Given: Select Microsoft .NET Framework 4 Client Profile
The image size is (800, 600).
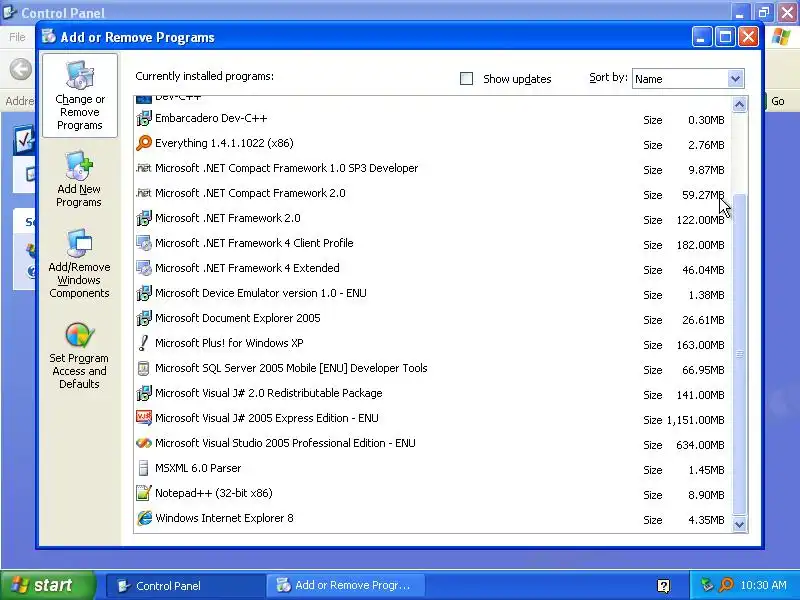Looking at the screenshot, I should pyautogui.click(x=433, y=244).
